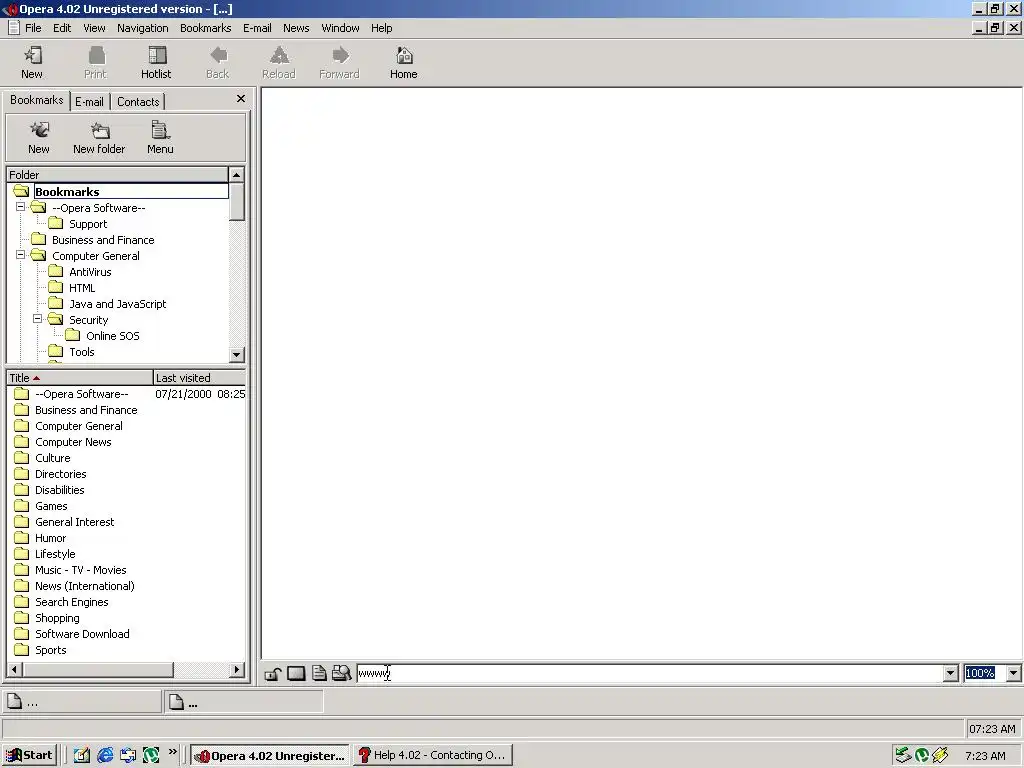This screenshot has height=768, width=1024.
Task: Open the File menu
Action: (33, 28)
